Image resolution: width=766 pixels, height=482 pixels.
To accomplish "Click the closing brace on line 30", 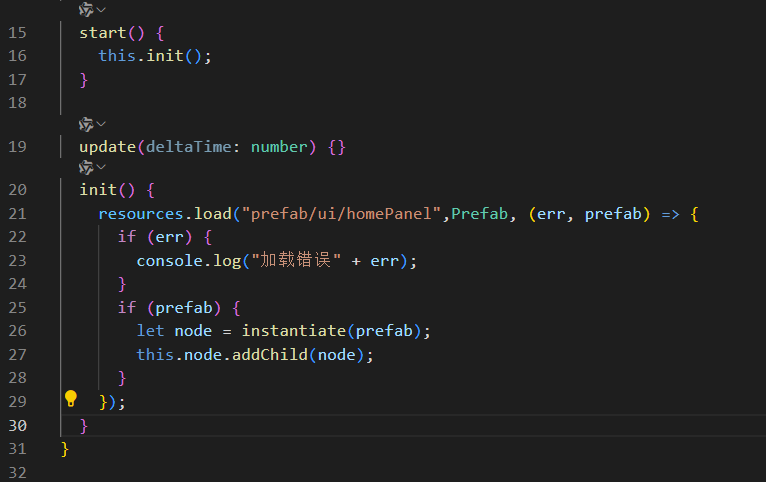I will tap(84, 425).
